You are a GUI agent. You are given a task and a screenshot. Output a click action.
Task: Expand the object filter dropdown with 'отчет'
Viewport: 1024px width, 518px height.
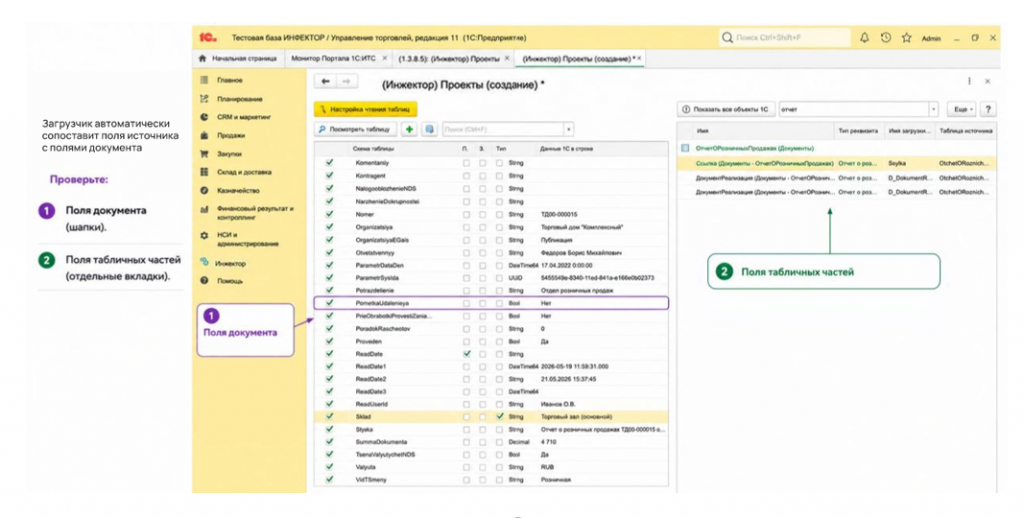[x=933, y=110]
